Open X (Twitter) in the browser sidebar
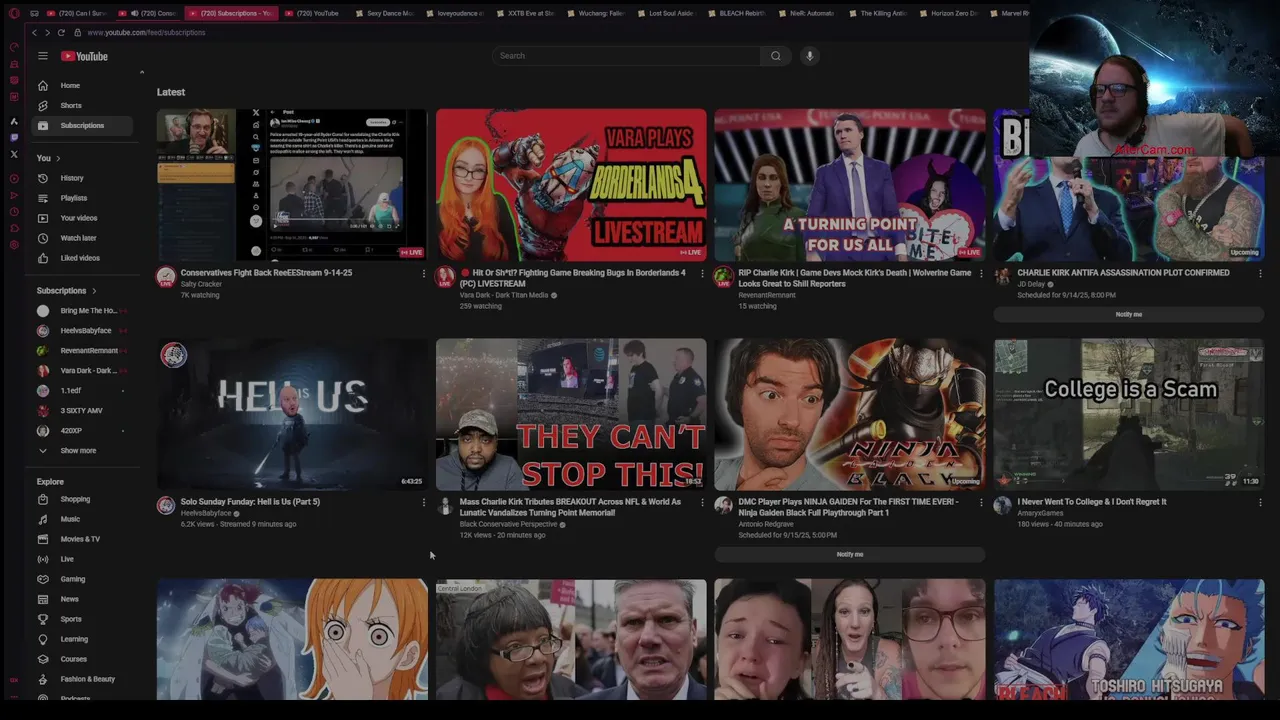The height and width of the screenshot is (720, 1280). click(14, 154)
